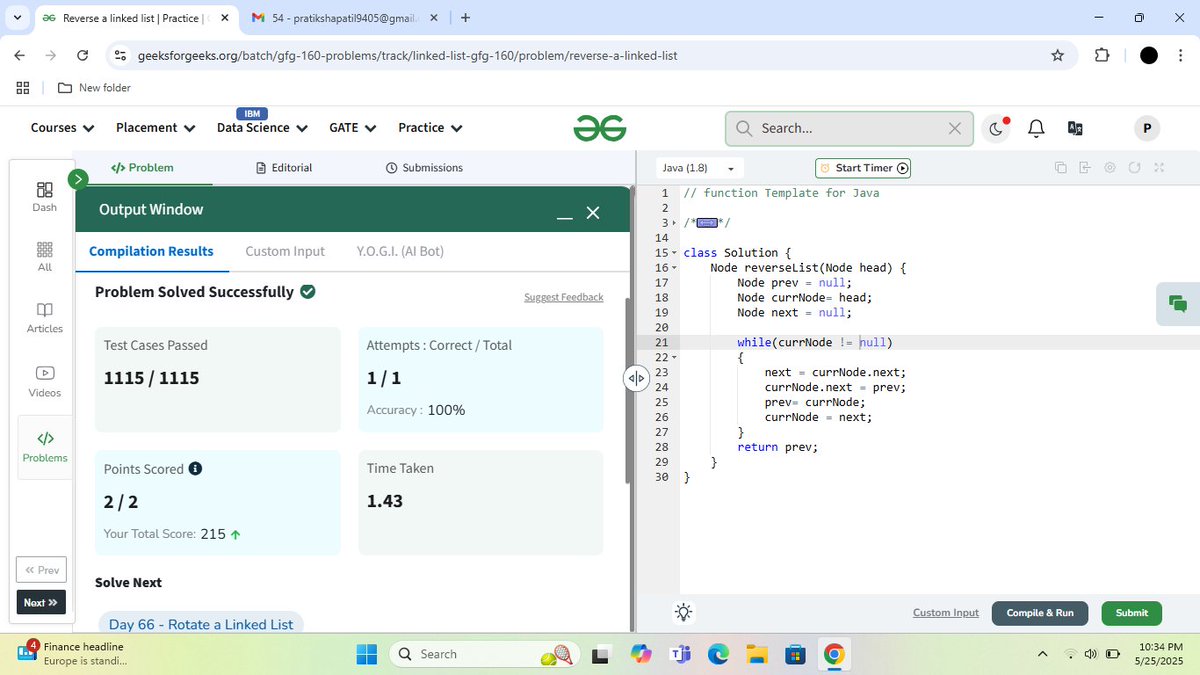The width and height of the screenshot is (1200, 675).
Task: Open Microsoft Edge from taskbar
Action: pyautogui.click(x=719, y=654)
